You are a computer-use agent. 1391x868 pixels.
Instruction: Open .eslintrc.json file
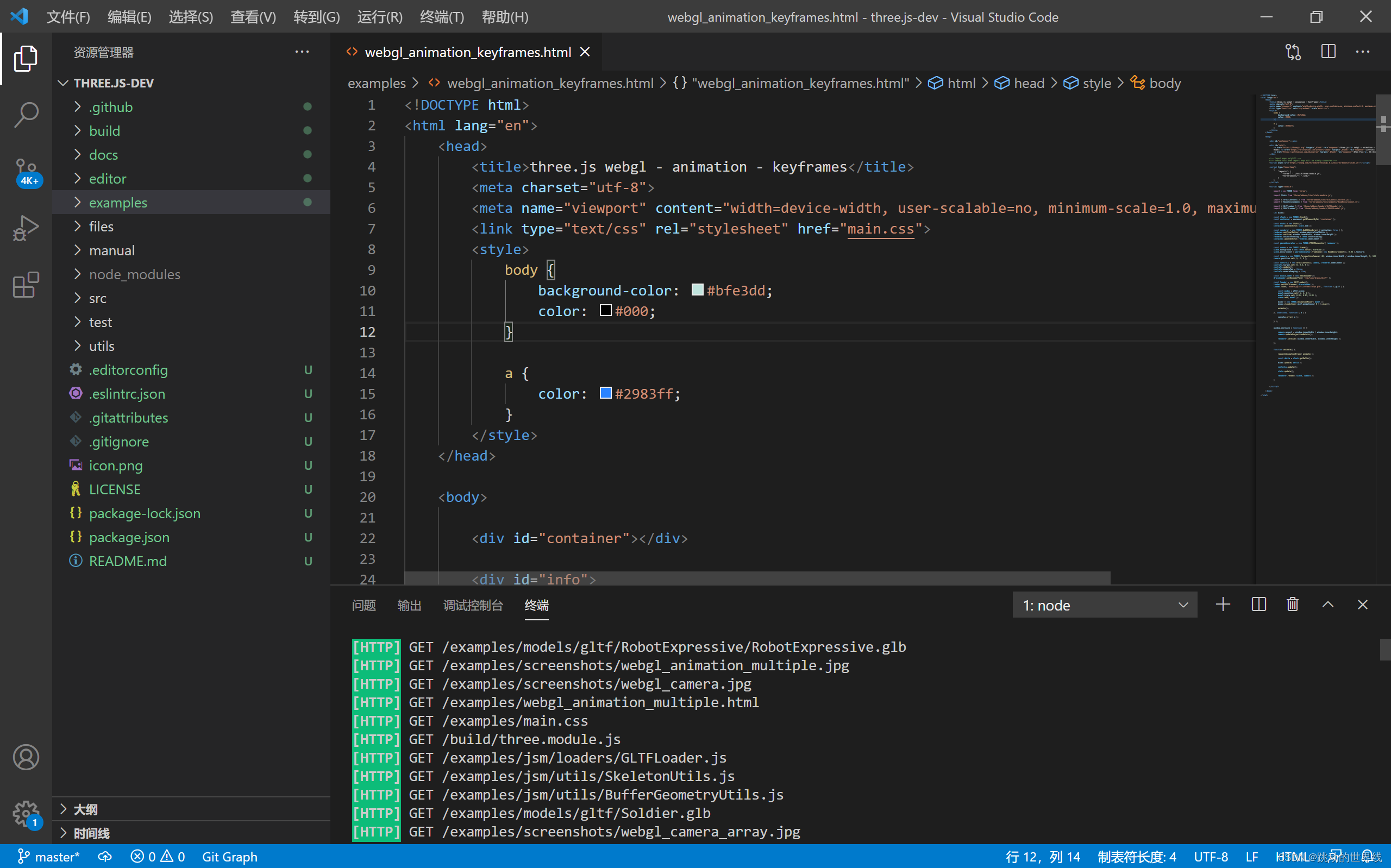(x=191, y=394)
